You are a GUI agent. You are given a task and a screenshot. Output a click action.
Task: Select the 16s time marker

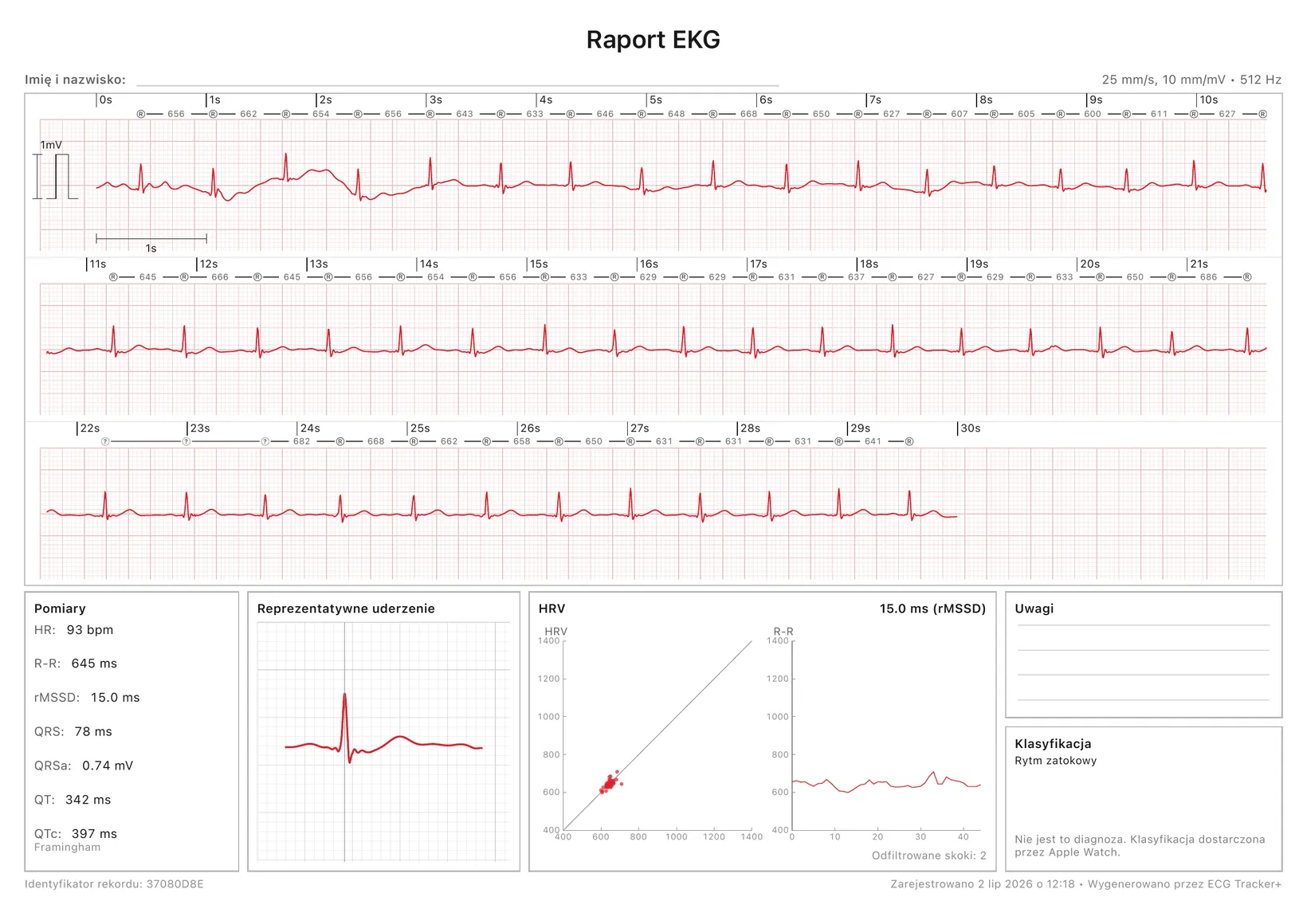[649, 264]
